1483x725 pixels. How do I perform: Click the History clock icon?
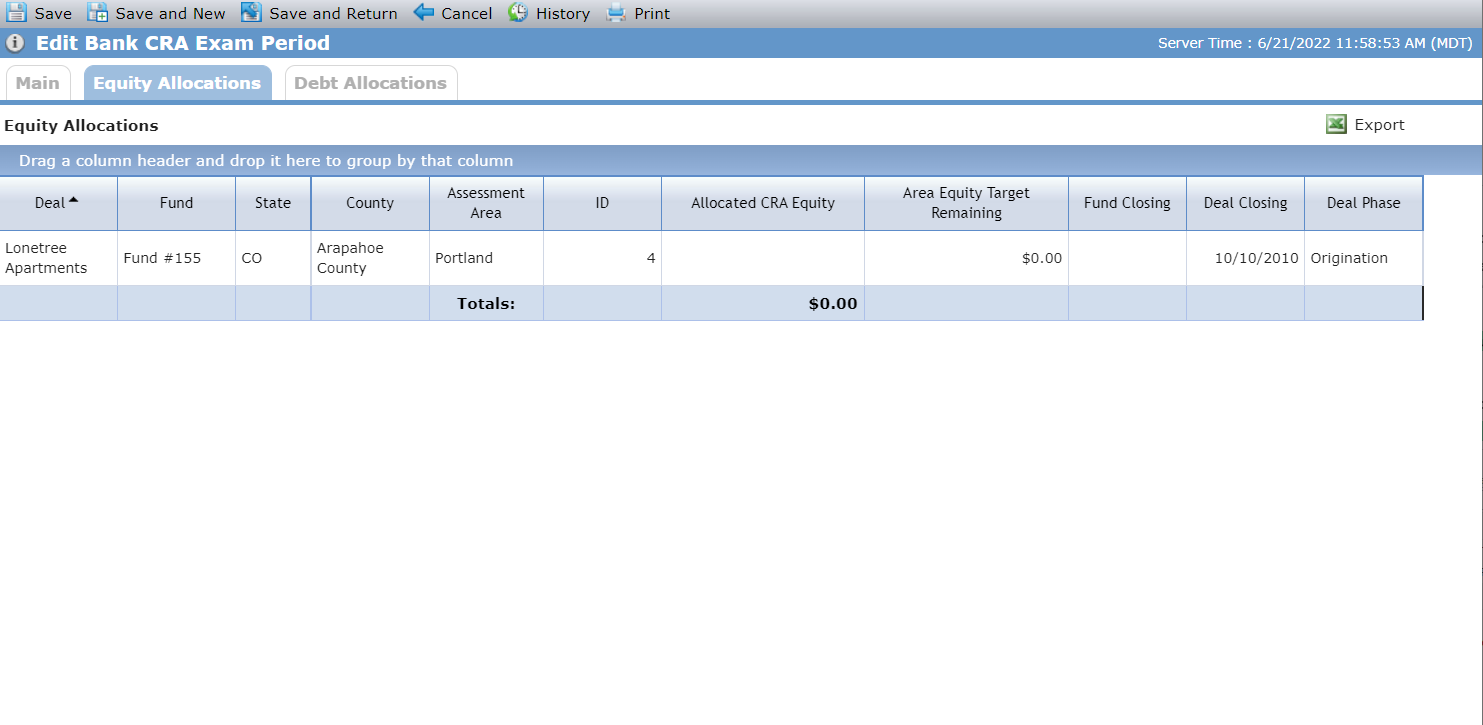click(x=518, y=13)
